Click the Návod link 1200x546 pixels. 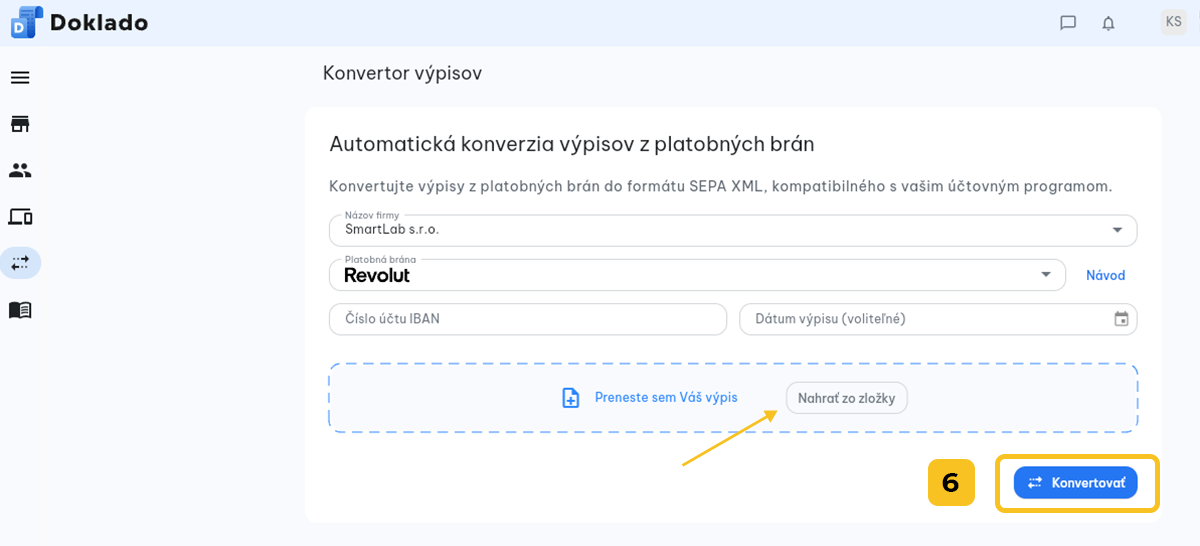coord(1106,275)
